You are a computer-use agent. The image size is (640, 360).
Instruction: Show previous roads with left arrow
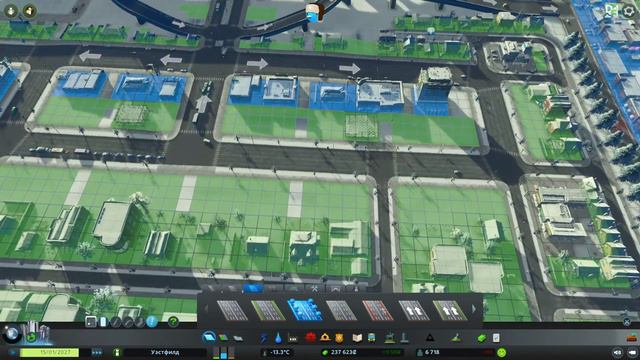[206, 309]
